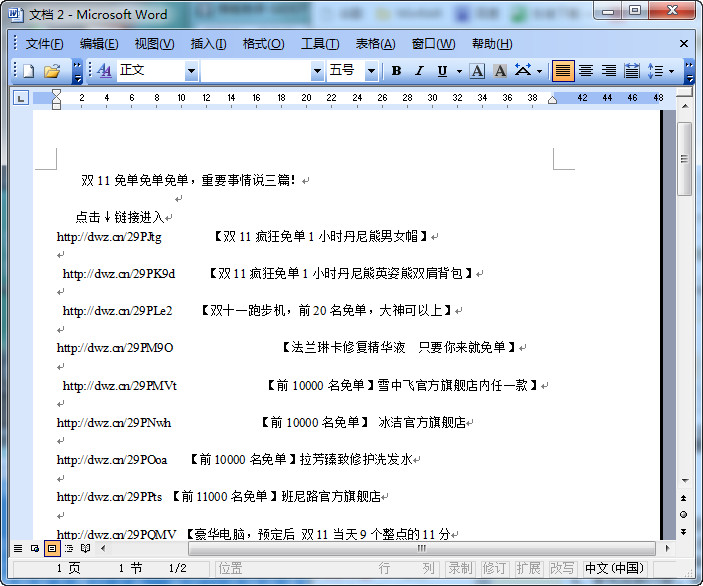This screenshot has width=703, height=586.
Task: Open the font size dropdown showing 五号
Action: [371, 71]
